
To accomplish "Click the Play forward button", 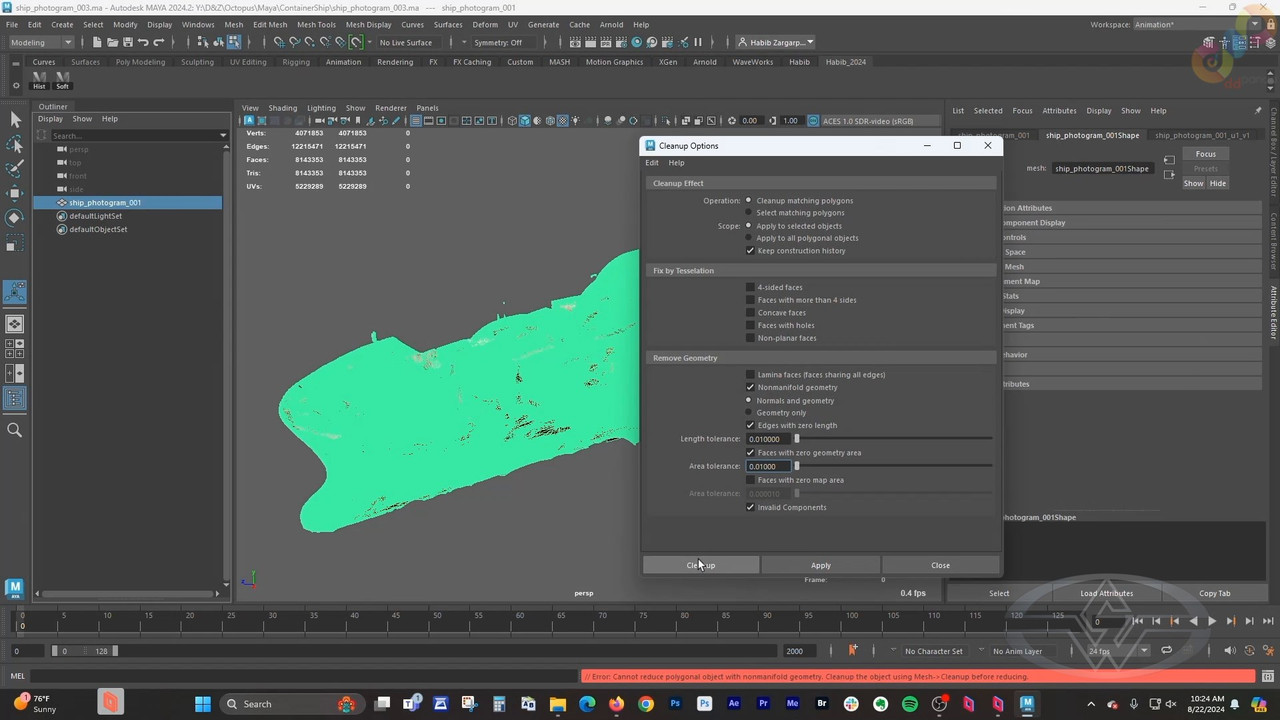I will (x=1212, y=621).
